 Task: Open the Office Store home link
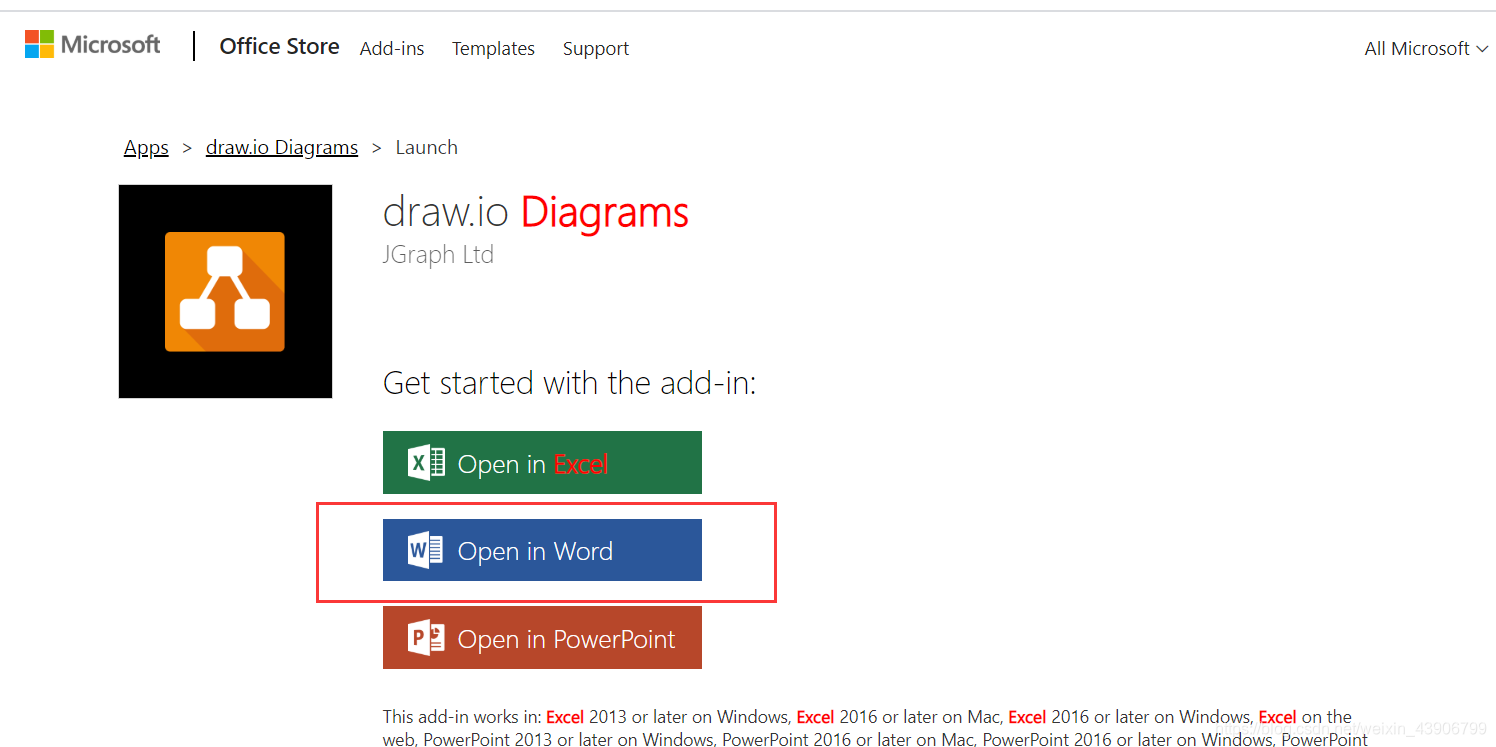tap(279, 47)
